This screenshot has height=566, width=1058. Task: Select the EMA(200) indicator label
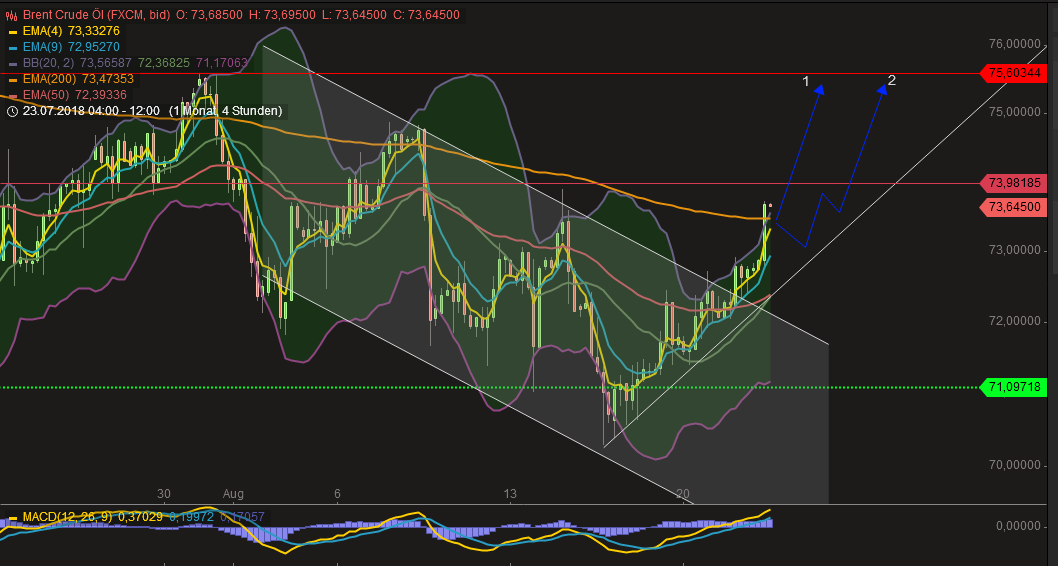pos(49,80)
